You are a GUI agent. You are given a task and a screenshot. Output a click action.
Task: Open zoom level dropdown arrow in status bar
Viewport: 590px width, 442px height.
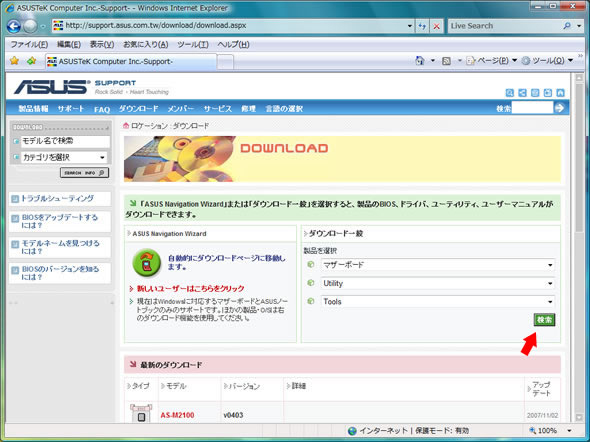coord(570,431)
